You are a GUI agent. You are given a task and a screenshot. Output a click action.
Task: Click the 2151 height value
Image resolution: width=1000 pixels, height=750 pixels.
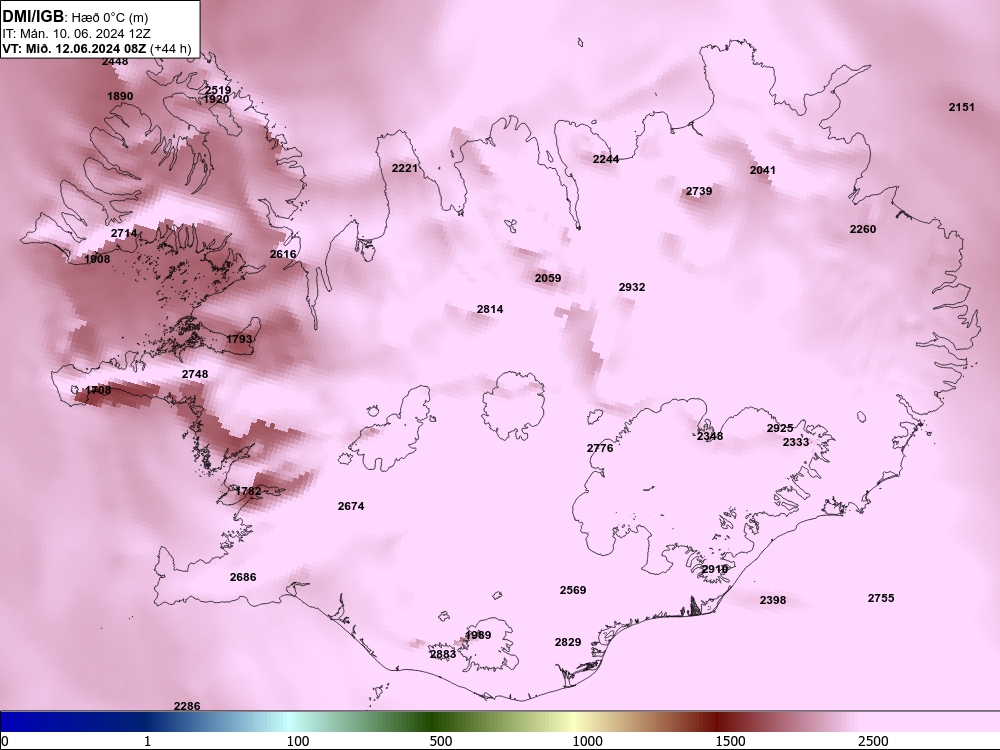(962, 107)
